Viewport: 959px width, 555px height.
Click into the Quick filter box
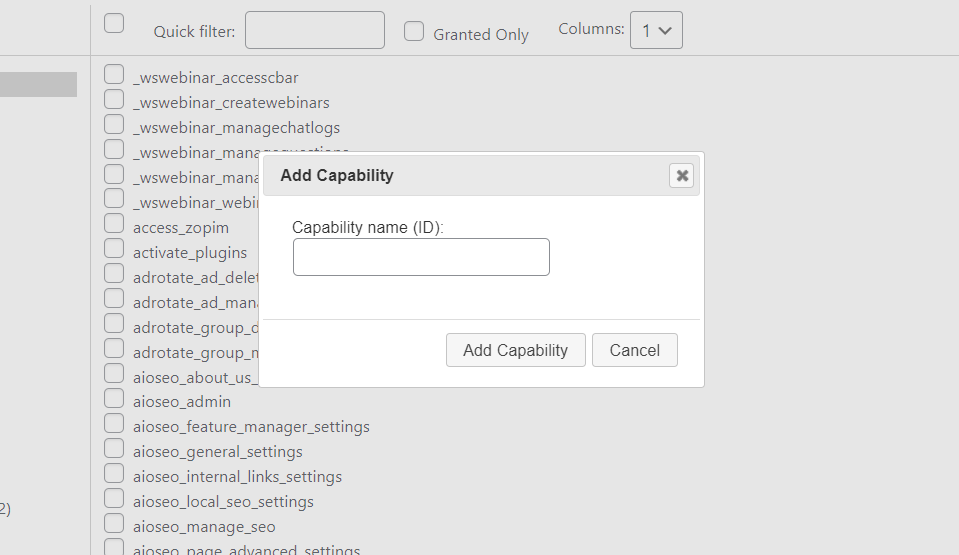tap(314, 31)
